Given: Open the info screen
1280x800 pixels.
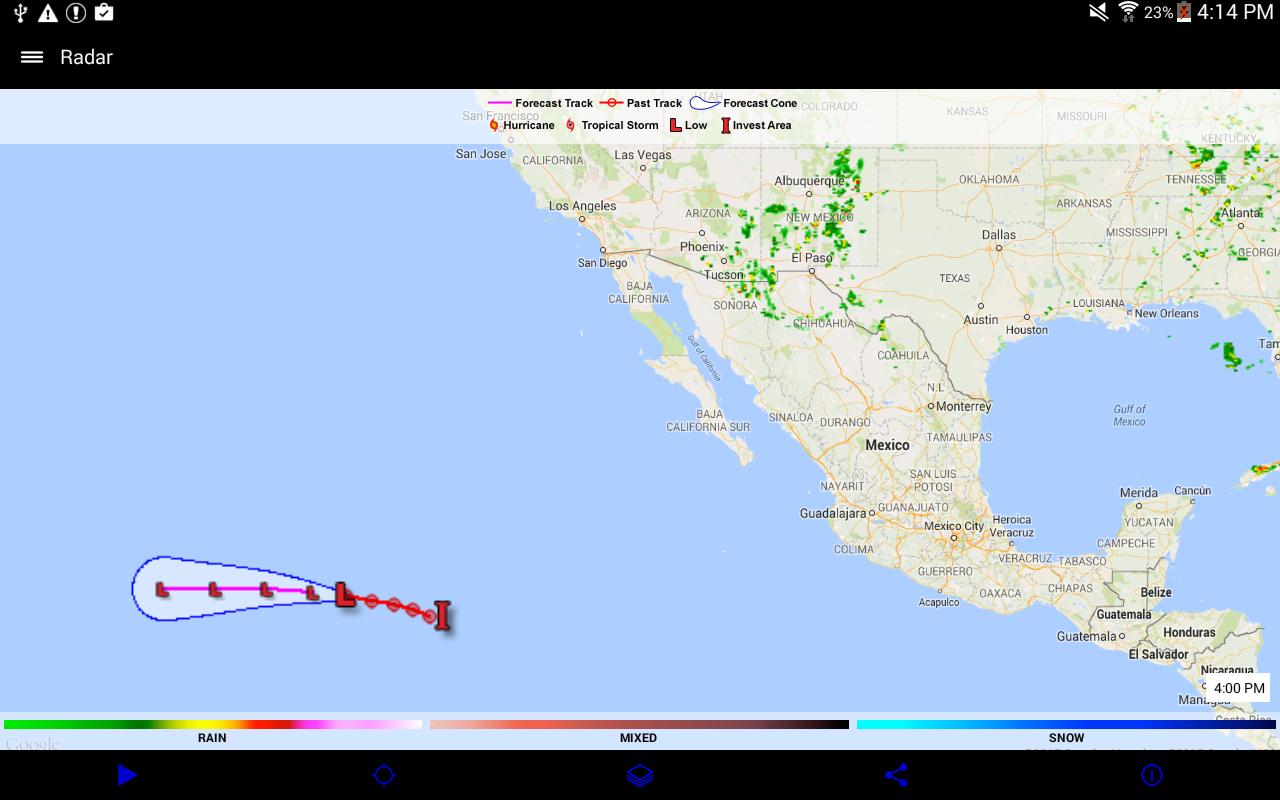Looking at the screenshot, I should 1151,774.
